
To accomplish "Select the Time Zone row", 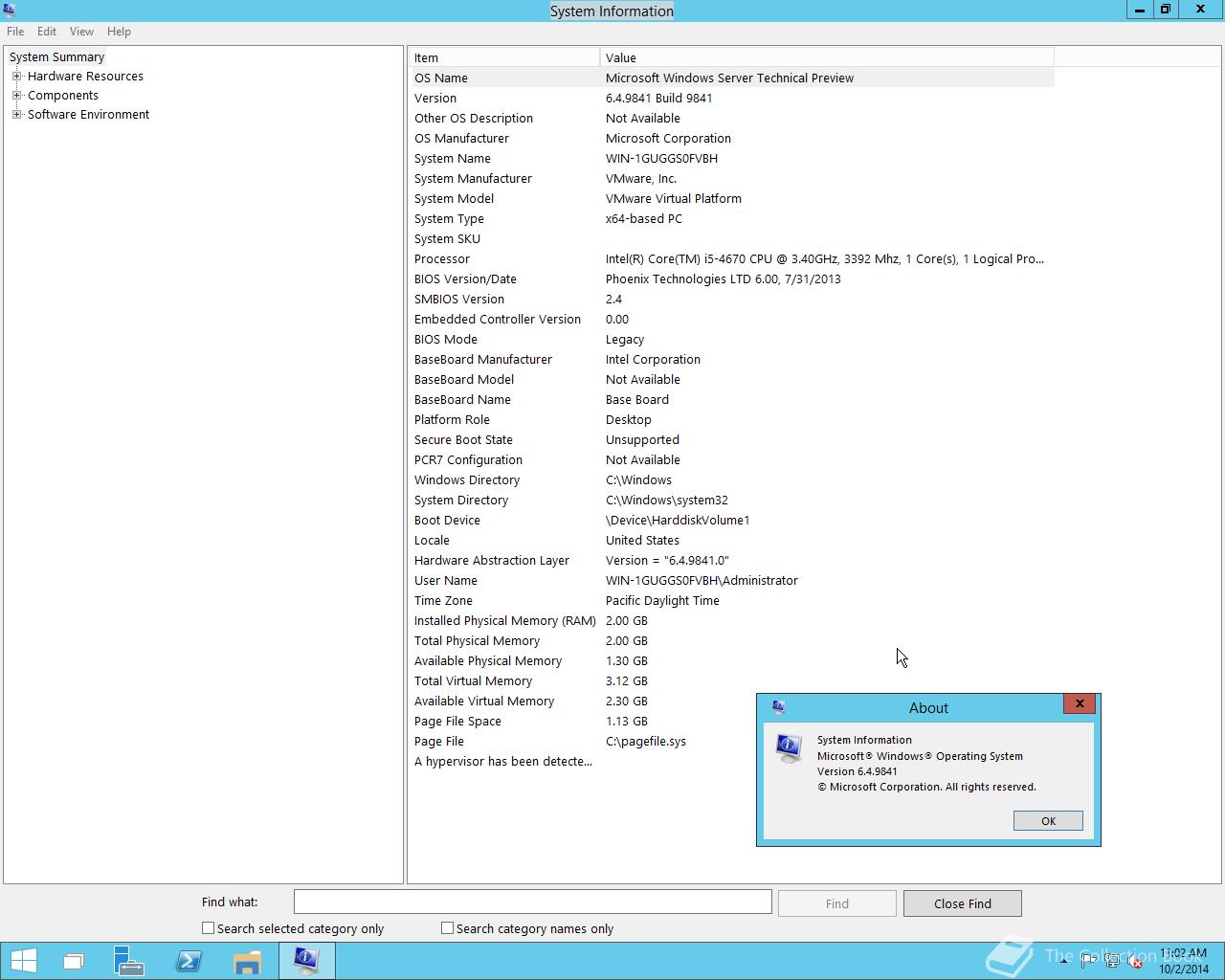I will (x=732, y=601).
